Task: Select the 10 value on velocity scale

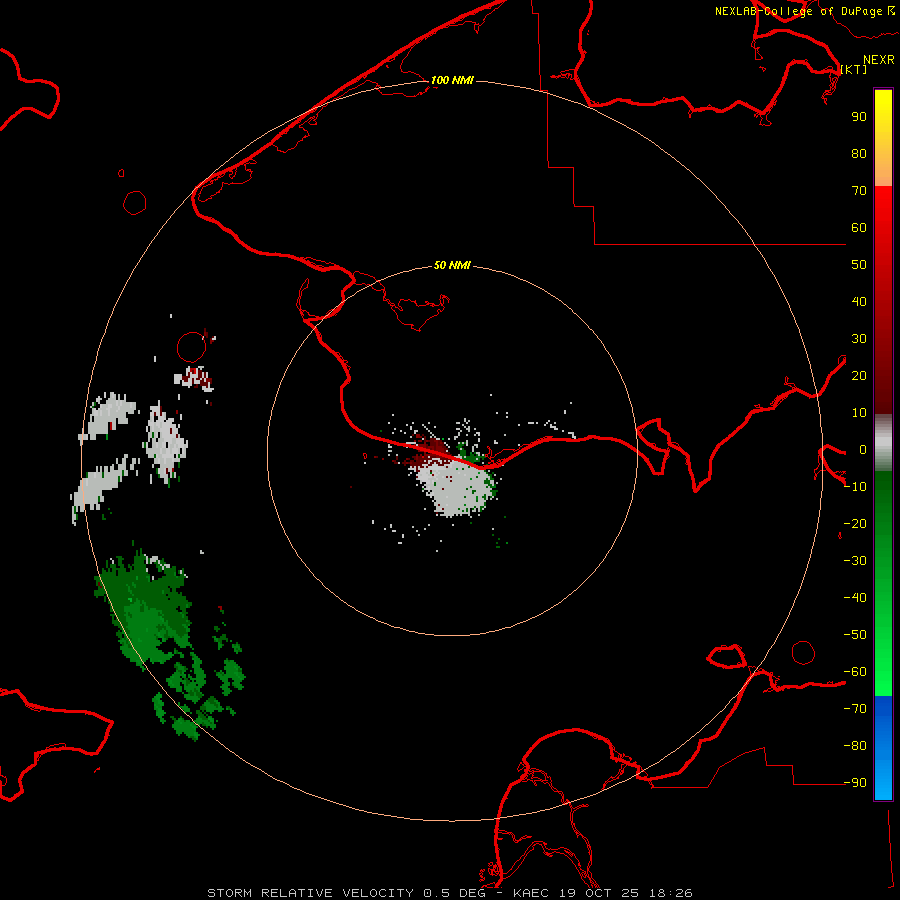Action: click(859, 413)
